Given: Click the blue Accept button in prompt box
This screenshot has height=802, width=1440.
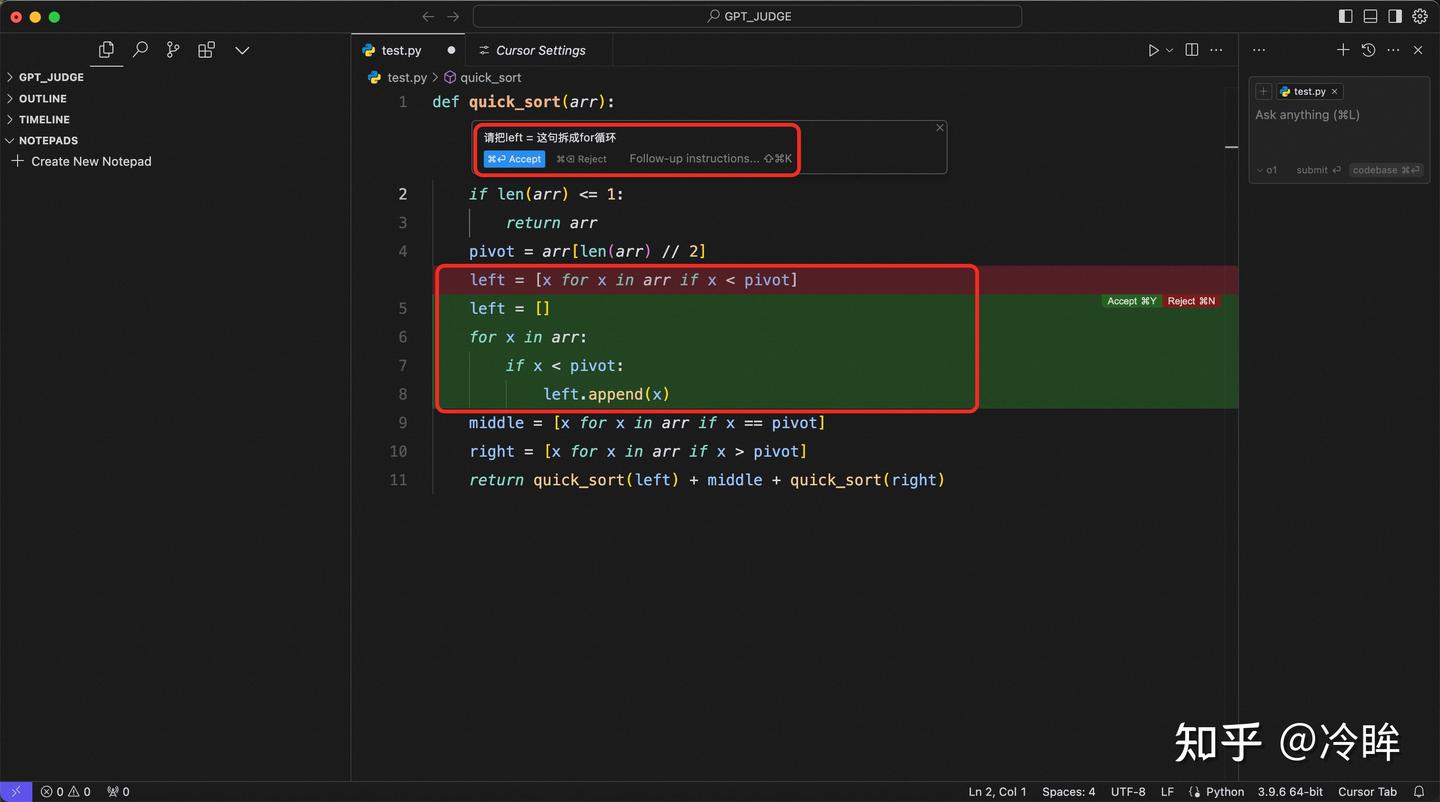Looking at the screenshot, I should [x=514, y=159].
